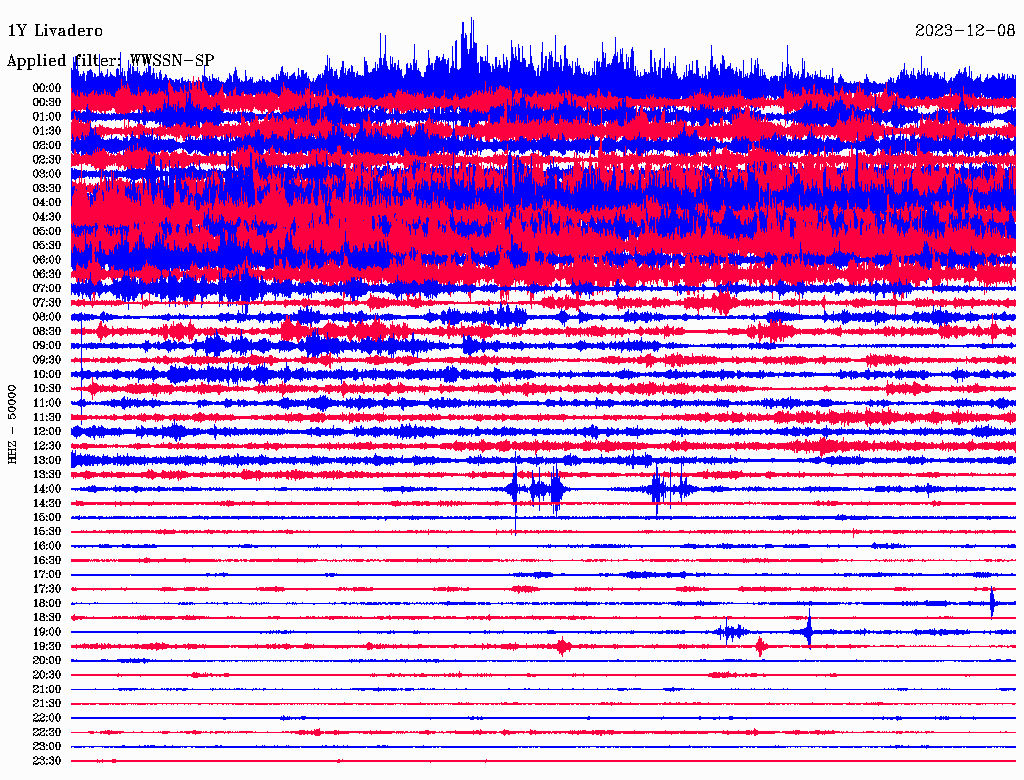The image size is (1024, 780).
Task: Select the 05:30 time label
Action: tap(46, 246)
